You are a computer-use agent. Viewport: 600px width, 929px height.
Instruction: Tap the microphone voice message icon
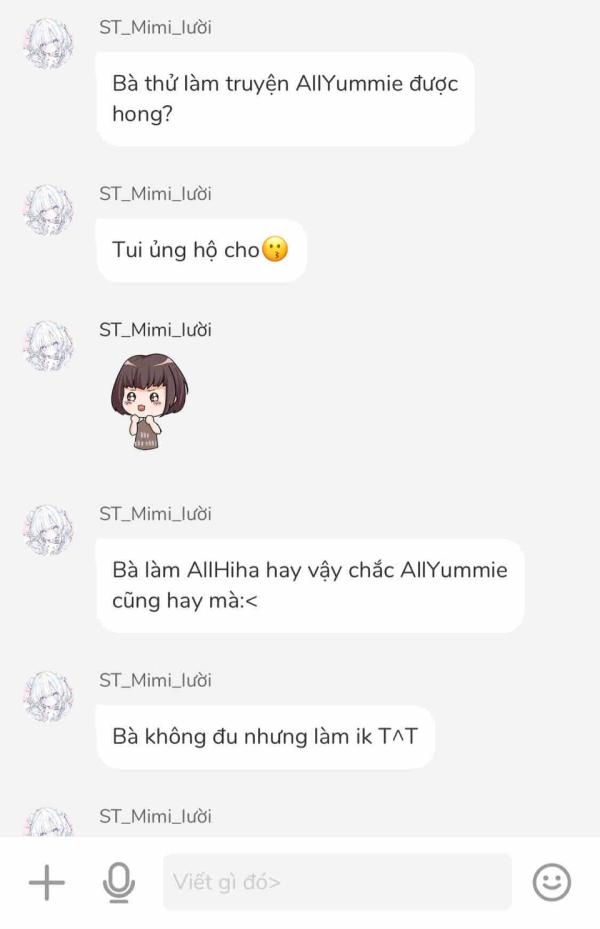click(x=118, y=882)
